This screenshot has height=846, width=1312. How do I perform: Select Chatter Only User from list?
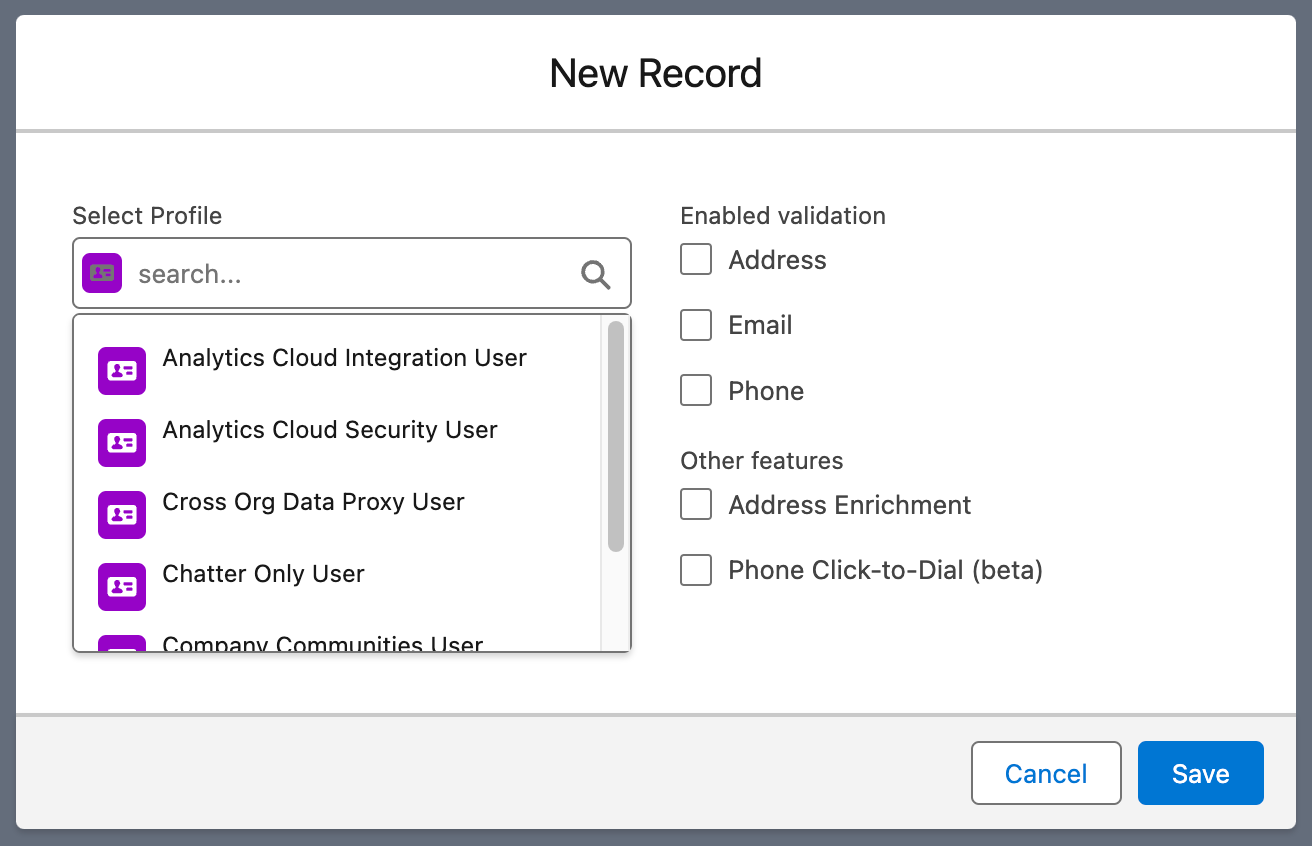click(338, 586)
